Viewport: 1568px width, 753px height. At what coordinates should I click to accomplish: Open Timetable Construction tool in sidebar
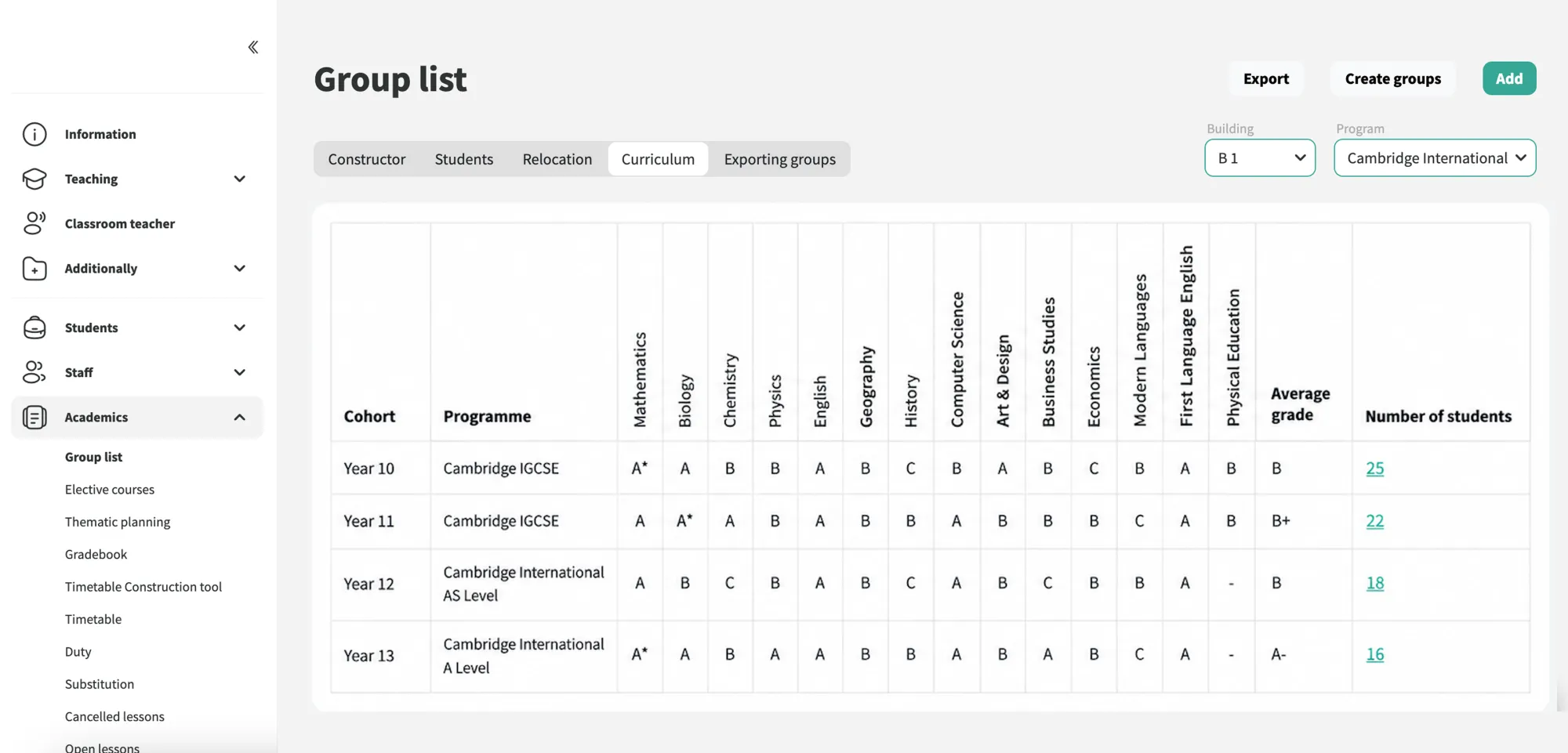143,587
